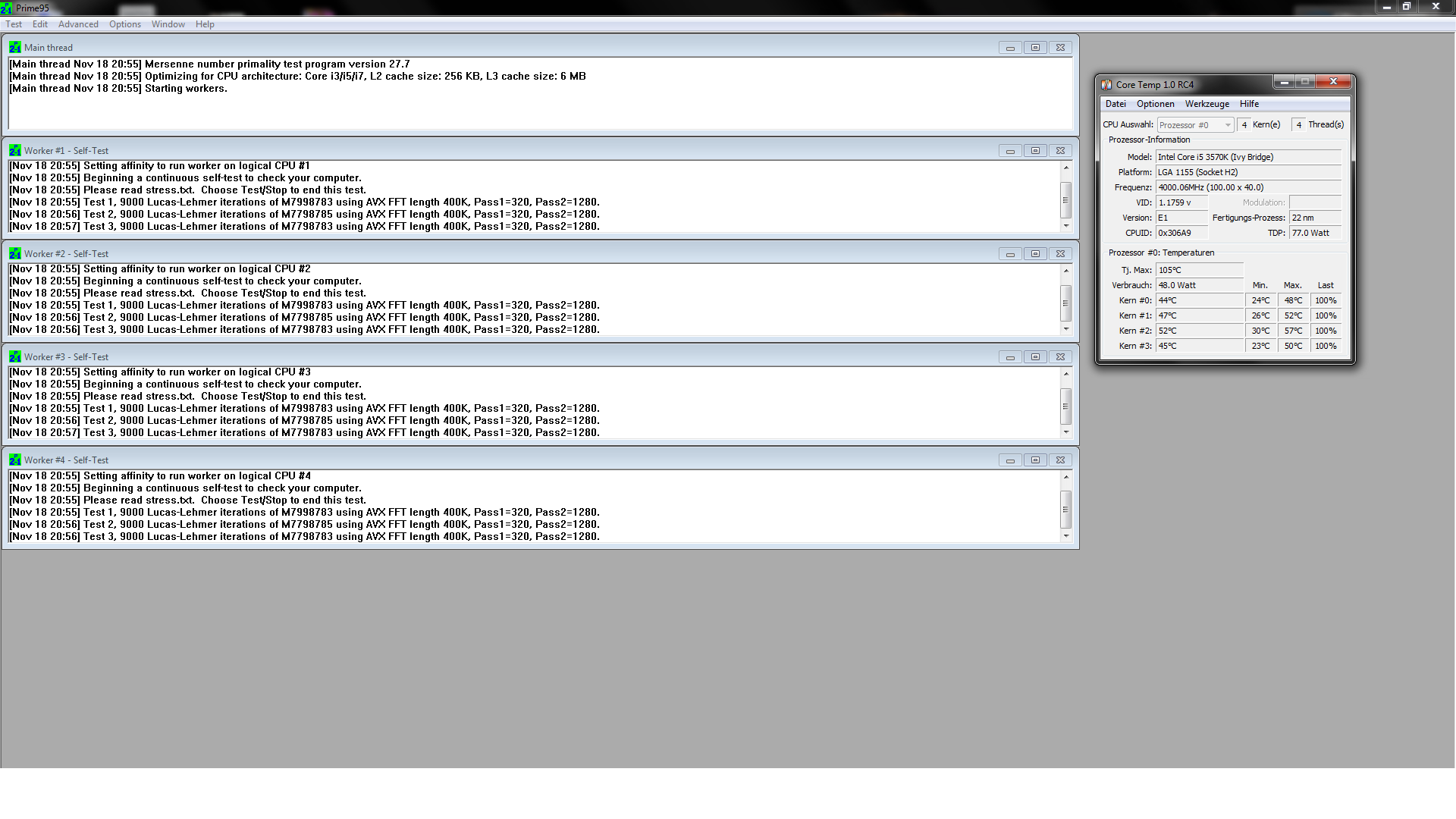Open Core Temp Werkzeuge menu
The image size is (1456, 819).
pos(1207,104)
